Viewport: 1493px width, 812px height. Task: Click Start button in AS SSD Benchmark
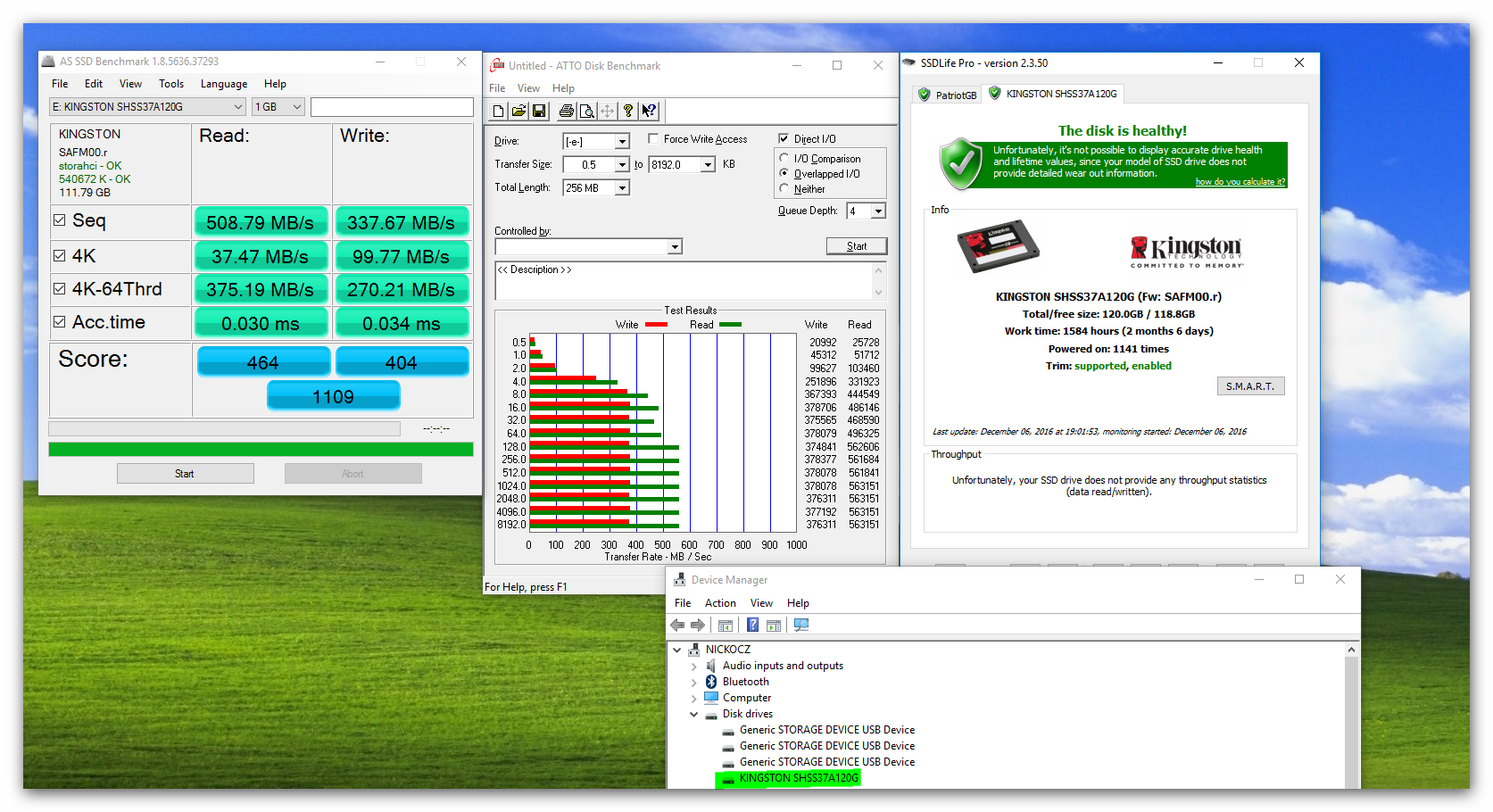tap(185, 474)
